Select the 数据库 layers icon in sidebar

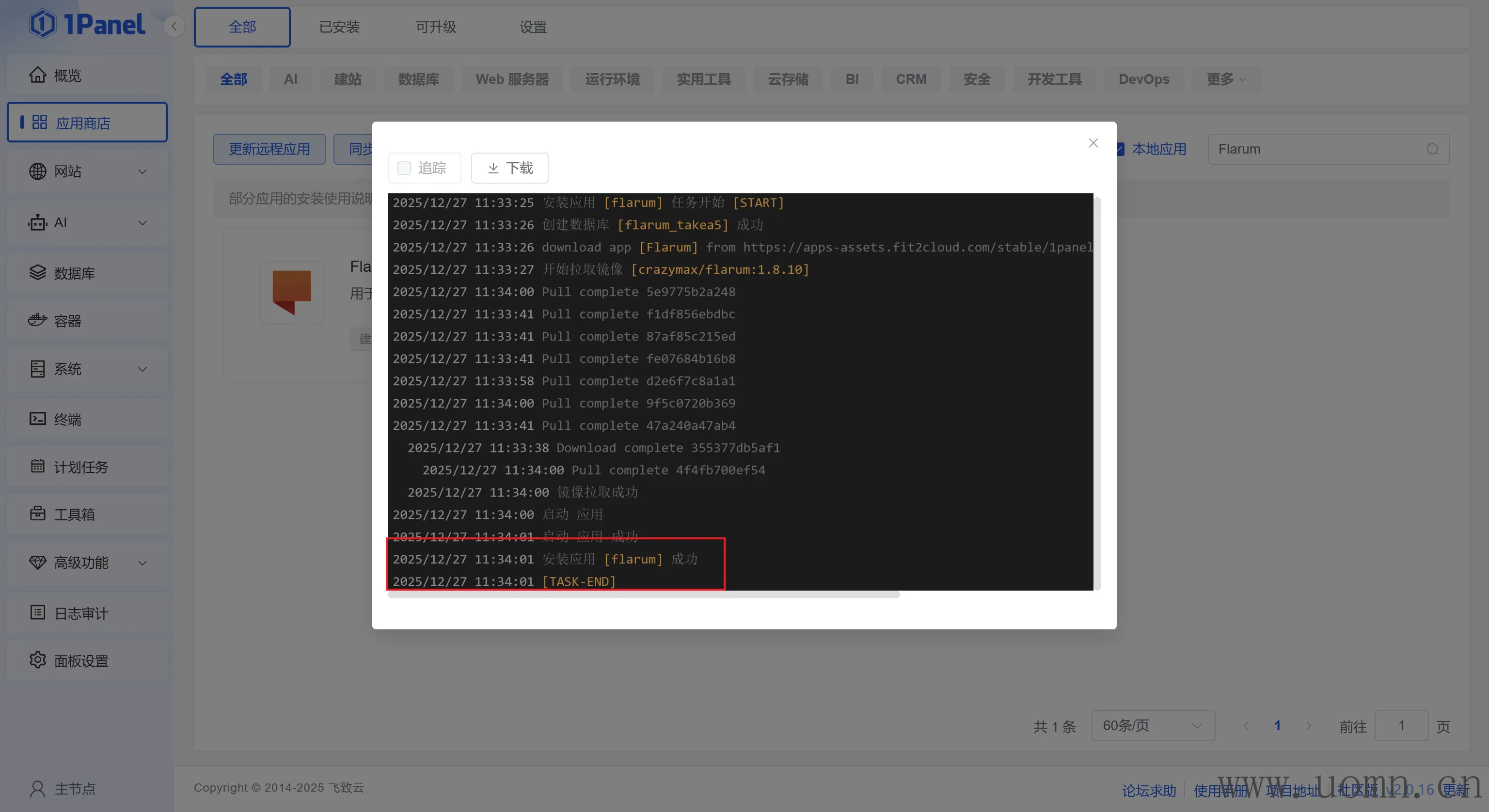click(38, 273)
